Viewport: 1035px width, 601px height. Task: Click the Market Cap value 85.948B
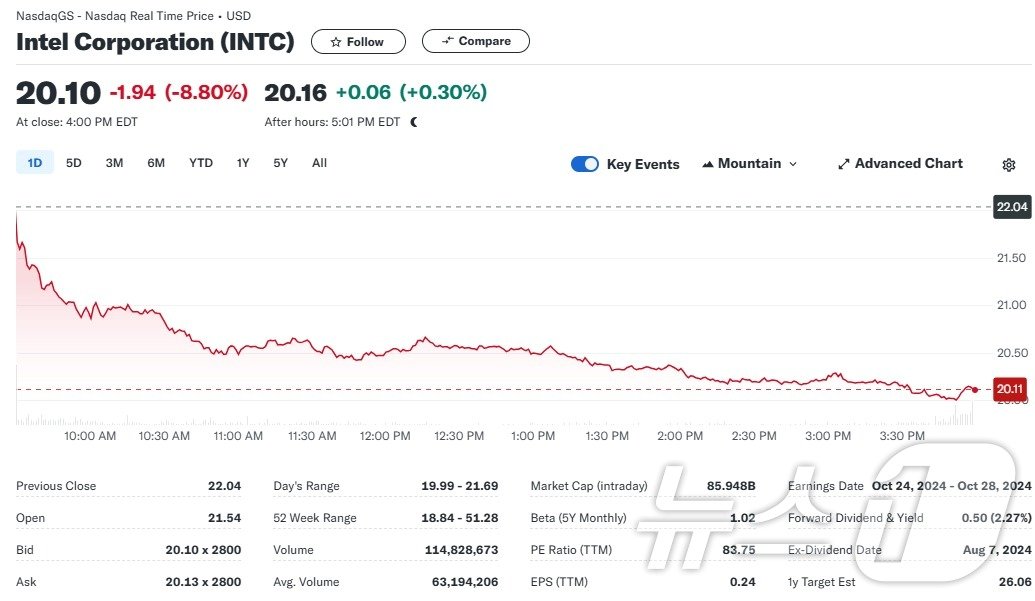coord(731,486)
